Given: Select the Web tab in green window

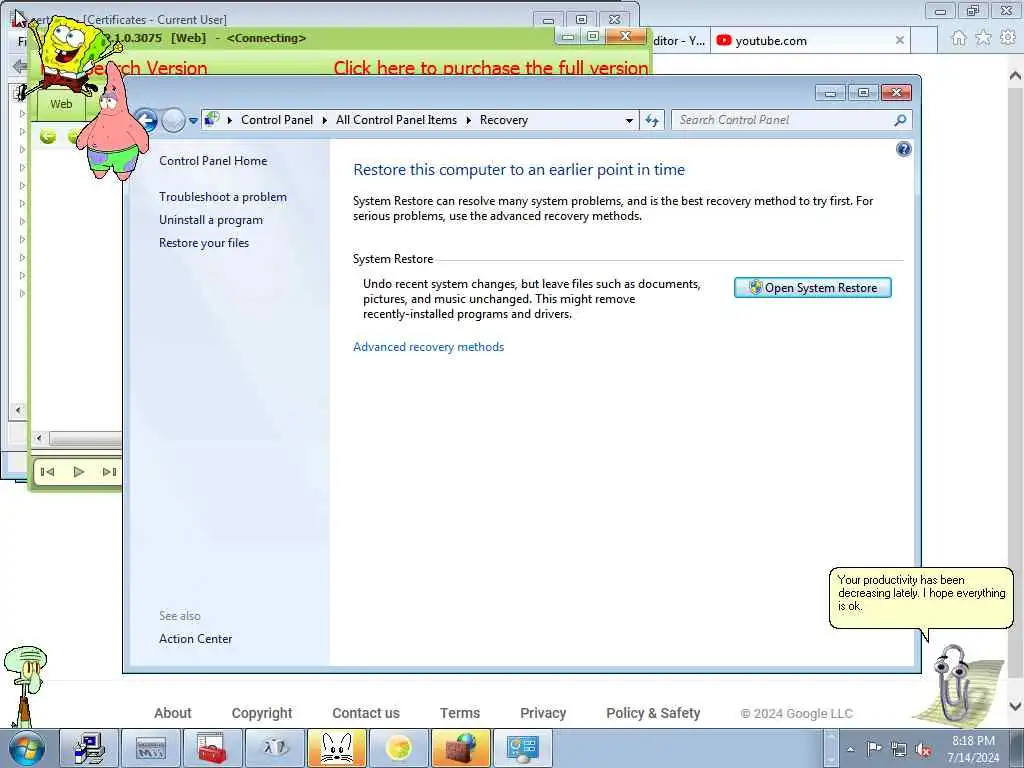Looking at the screenshot, I should (61, 104).
